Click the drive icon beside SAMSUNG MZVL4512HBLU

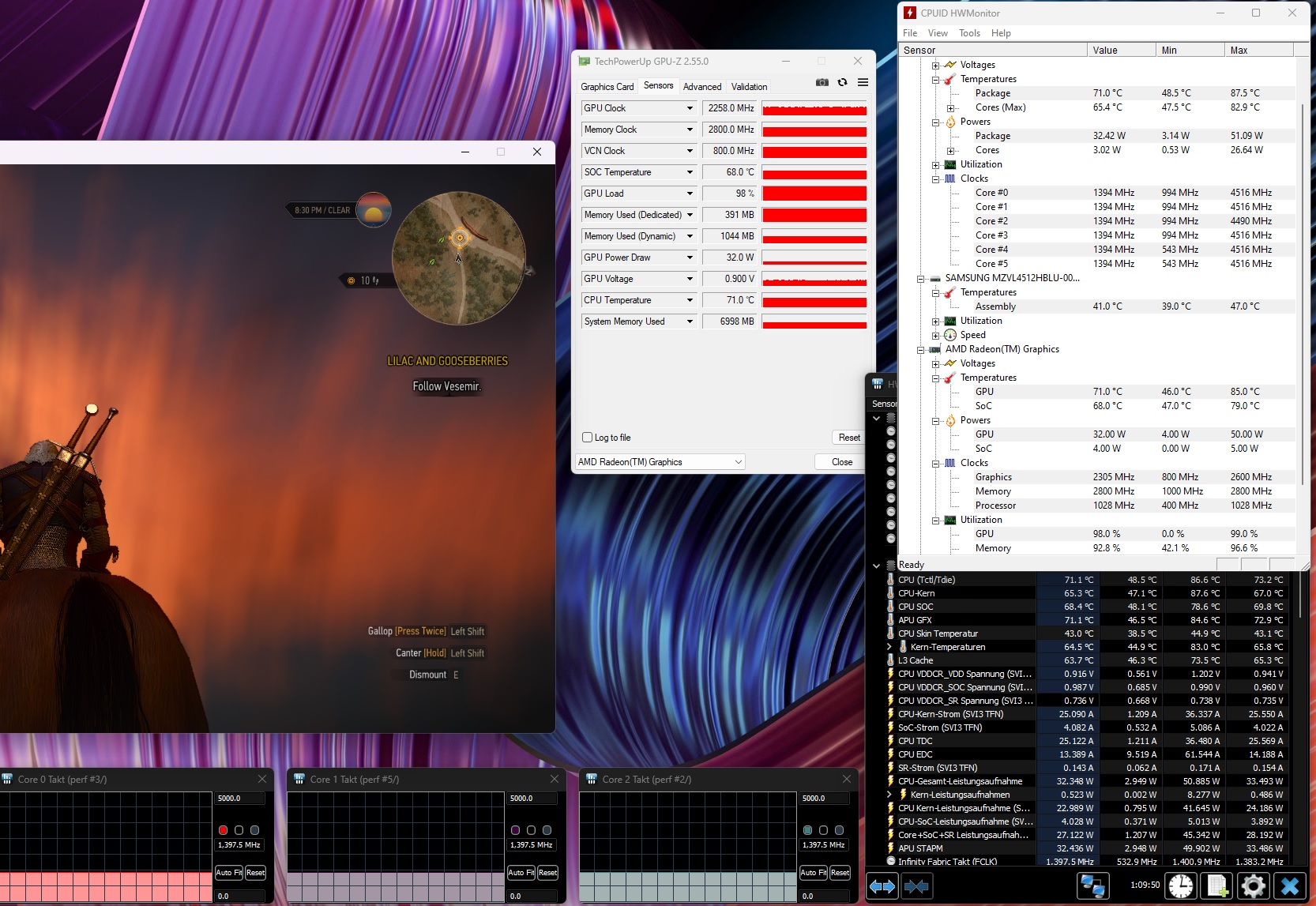click(x=935, y=278)
